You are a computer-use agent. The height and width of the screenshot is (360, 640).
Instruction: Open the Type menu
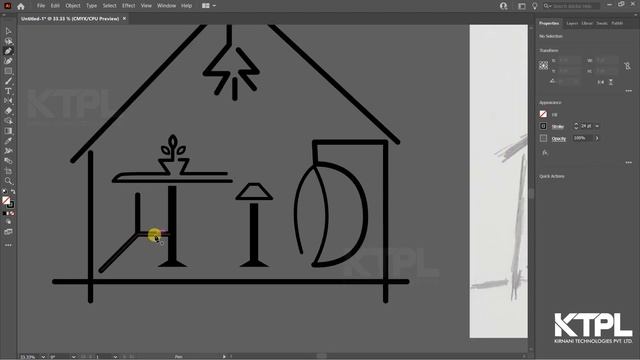click(x=91, y=6)
